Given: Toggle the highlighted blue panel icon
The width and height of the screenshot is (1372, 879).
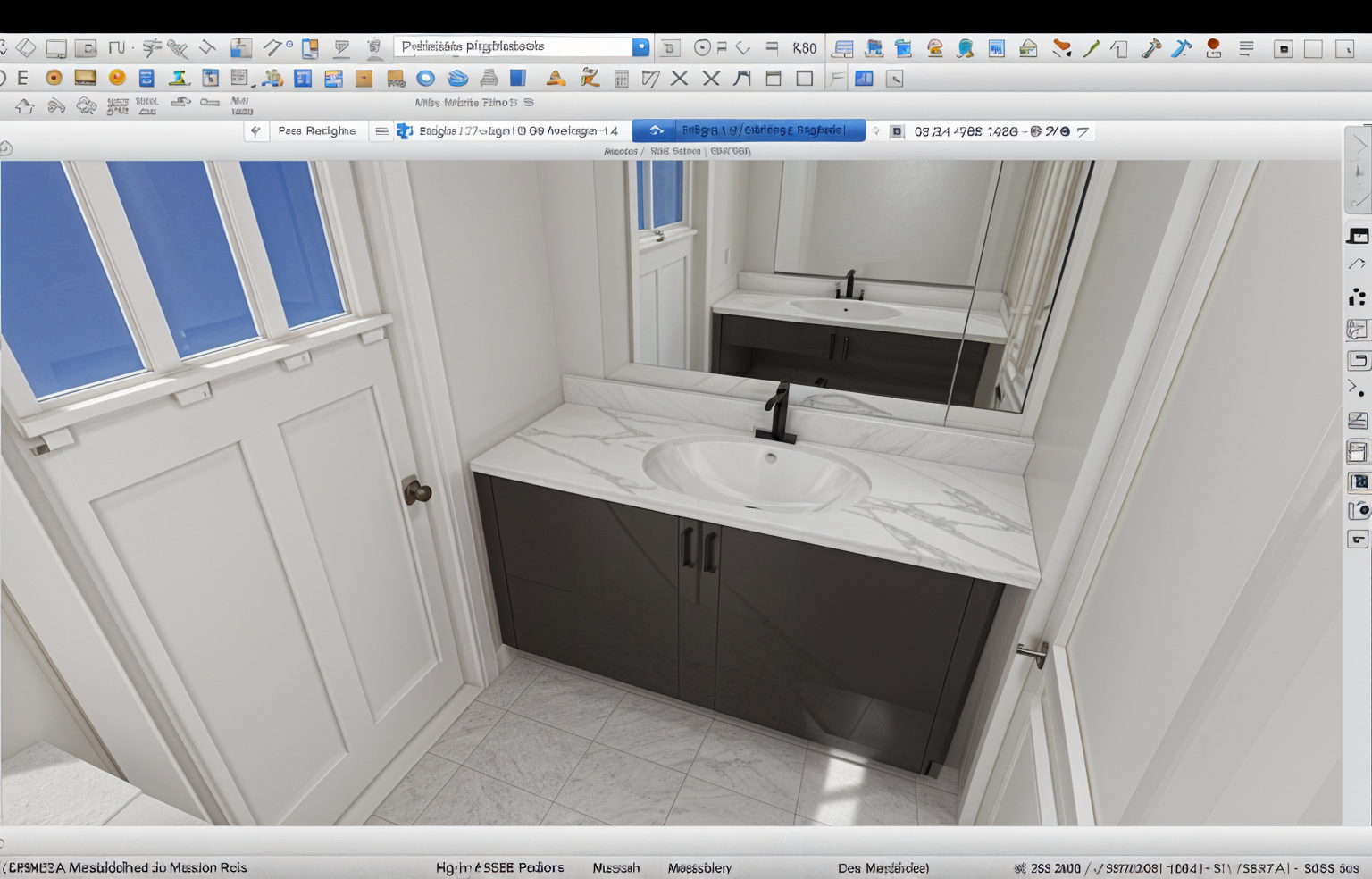Looking at the screenshot, I should click(864, 79).
